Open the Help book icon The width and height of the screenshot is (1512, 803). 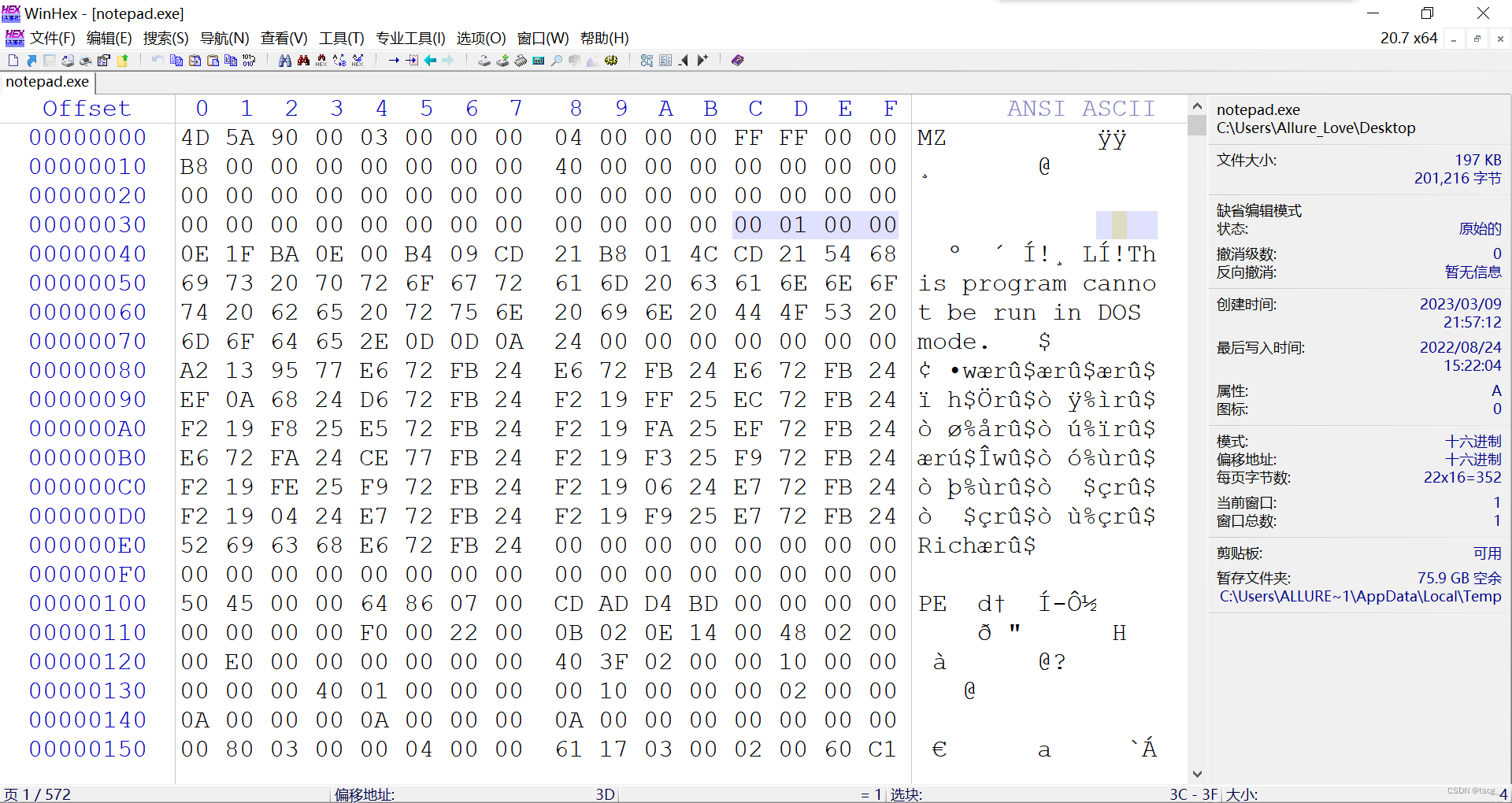[737, 61]
